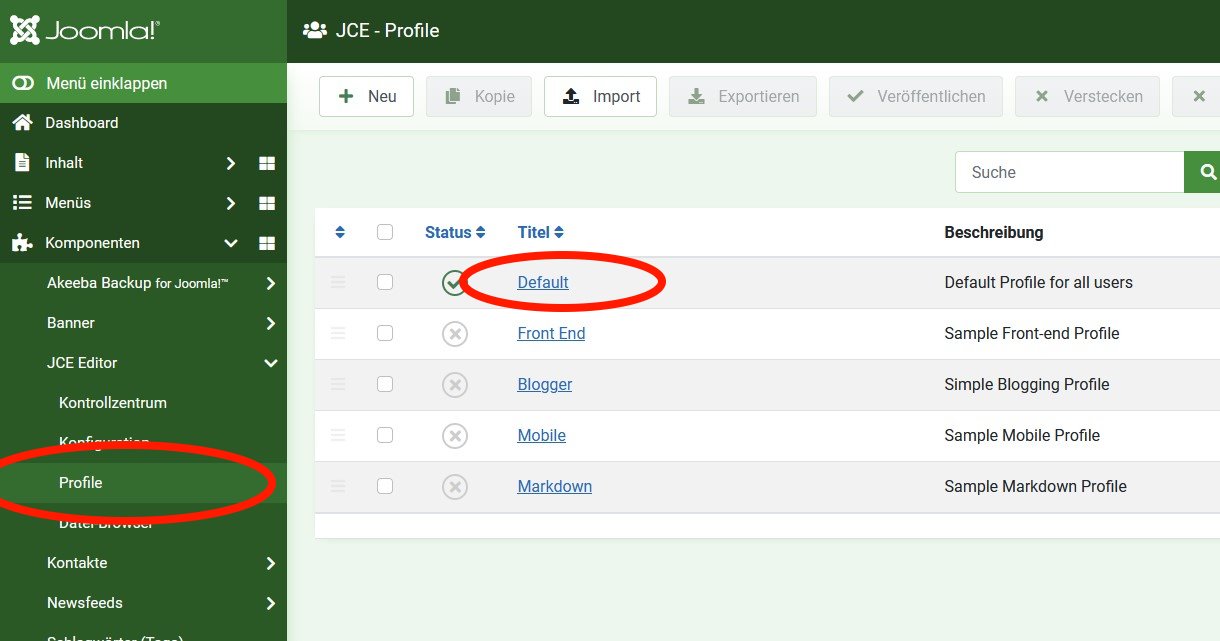Grab the drag handle of Mobile row

[x=338, y=435]
